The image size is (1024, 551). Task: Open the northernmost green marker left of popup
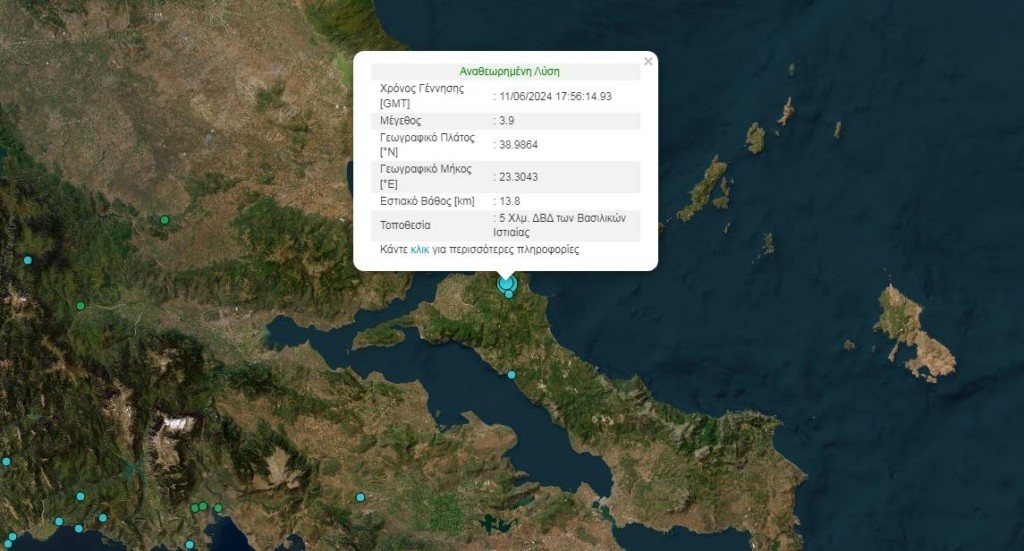coord(164,220)
